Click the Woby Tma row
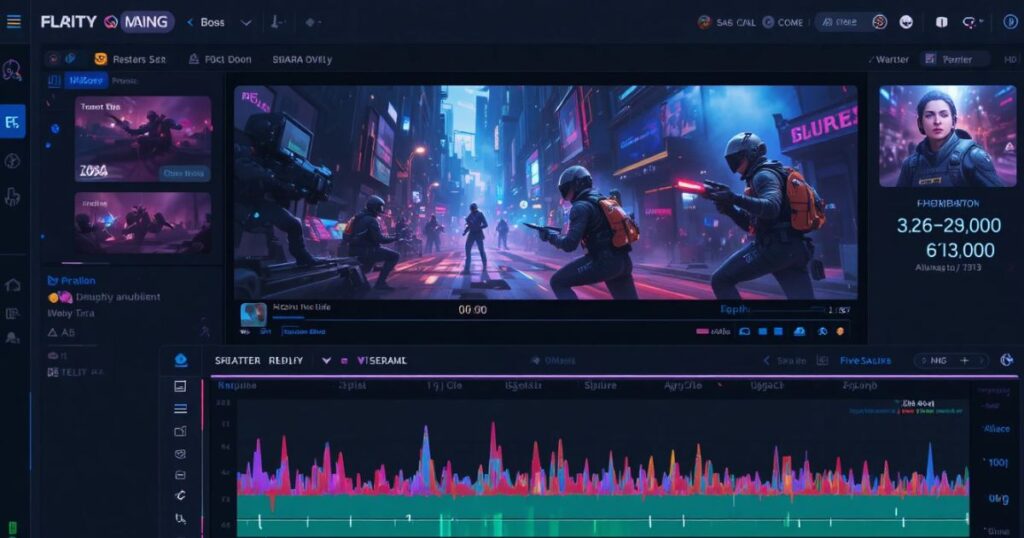The image size is (1024, 538). coord(71,313)
